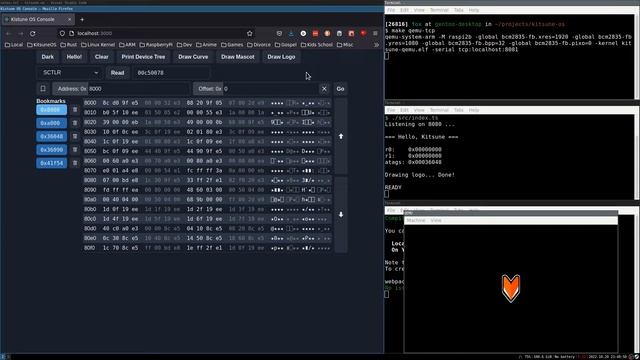Open the Local bookmarks folder

coord(14,45)
